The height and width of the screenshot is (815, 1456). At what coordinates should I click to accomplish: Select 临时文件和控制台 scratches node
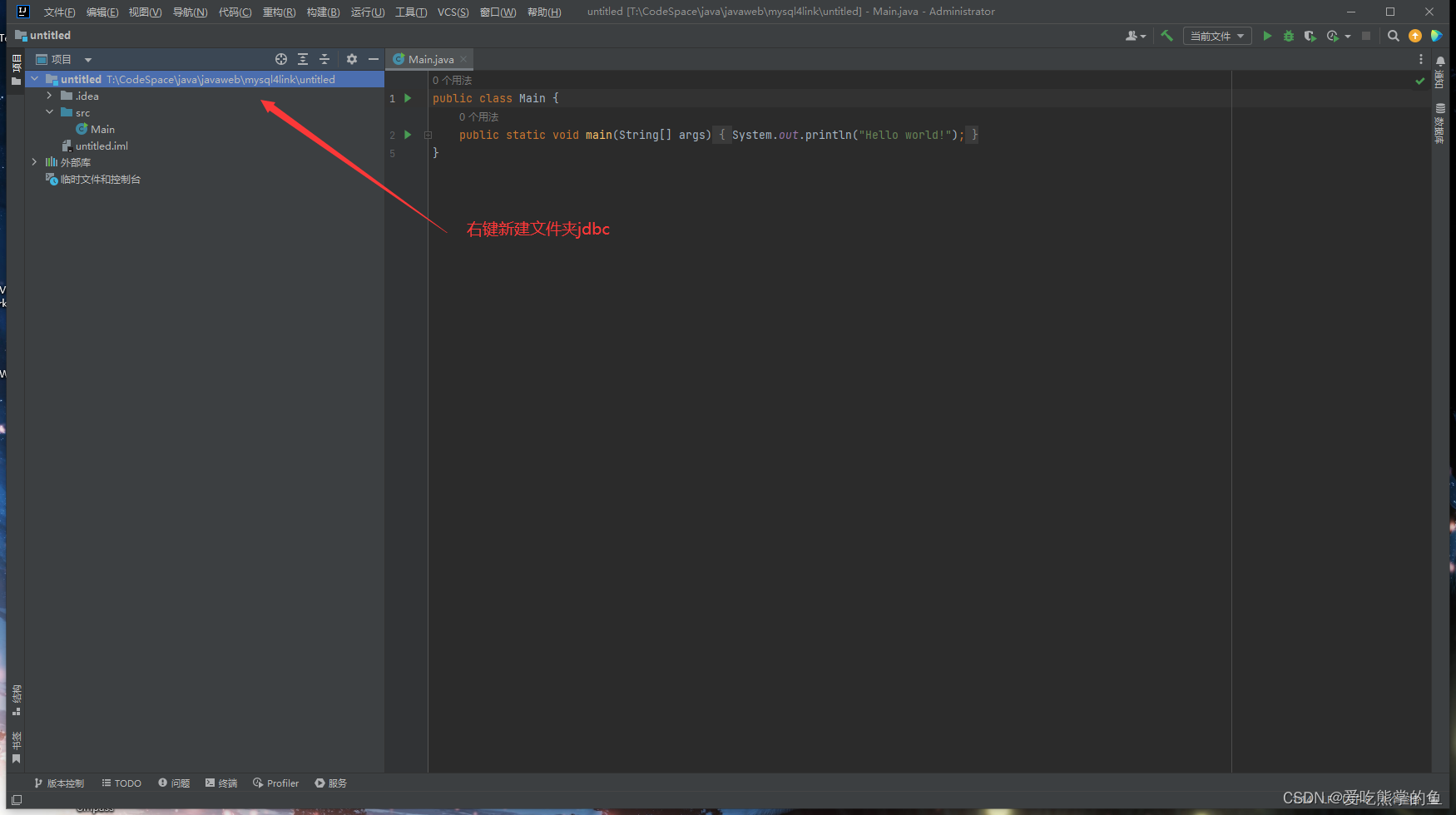tap(93, 179)
